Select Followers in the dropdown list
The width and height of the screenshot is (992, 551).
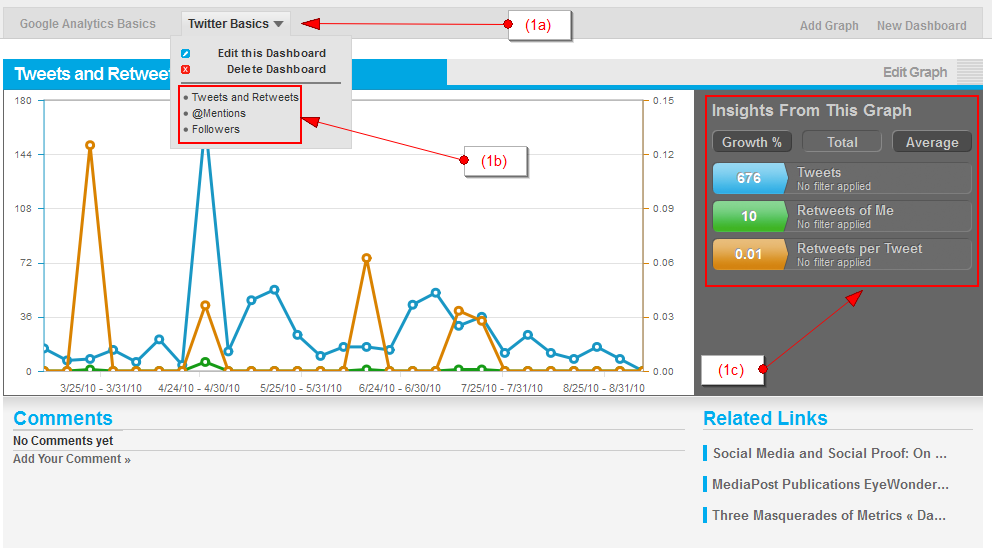click(216, 129)
